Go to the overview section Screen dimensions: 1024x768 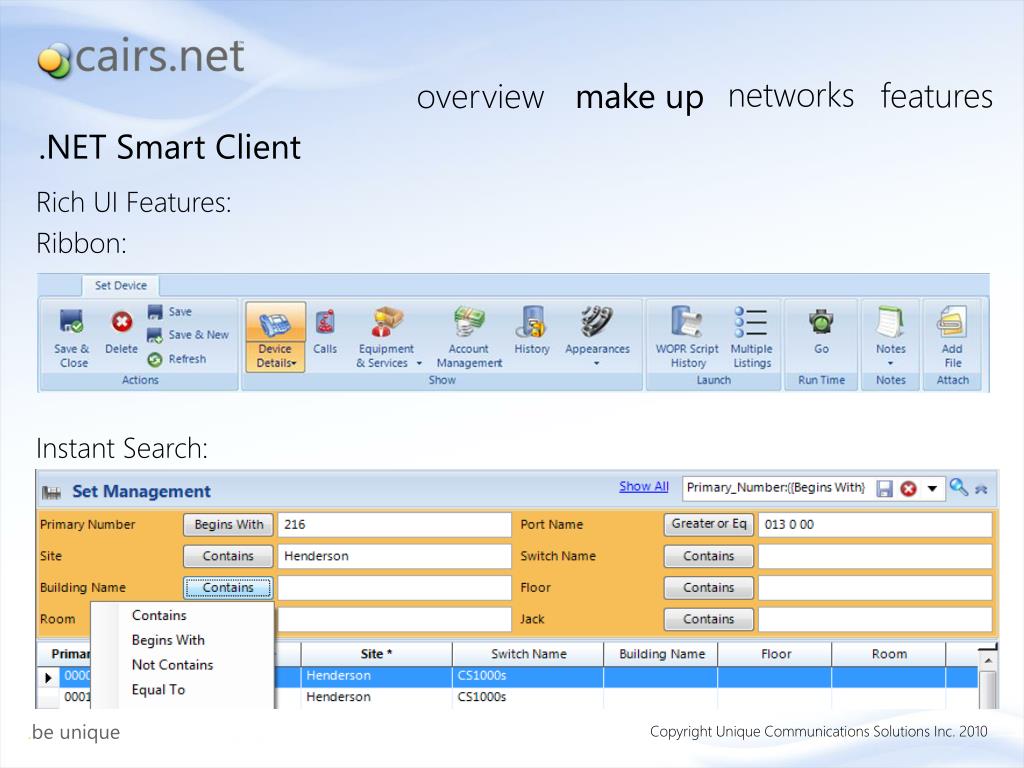click(481, 97)
